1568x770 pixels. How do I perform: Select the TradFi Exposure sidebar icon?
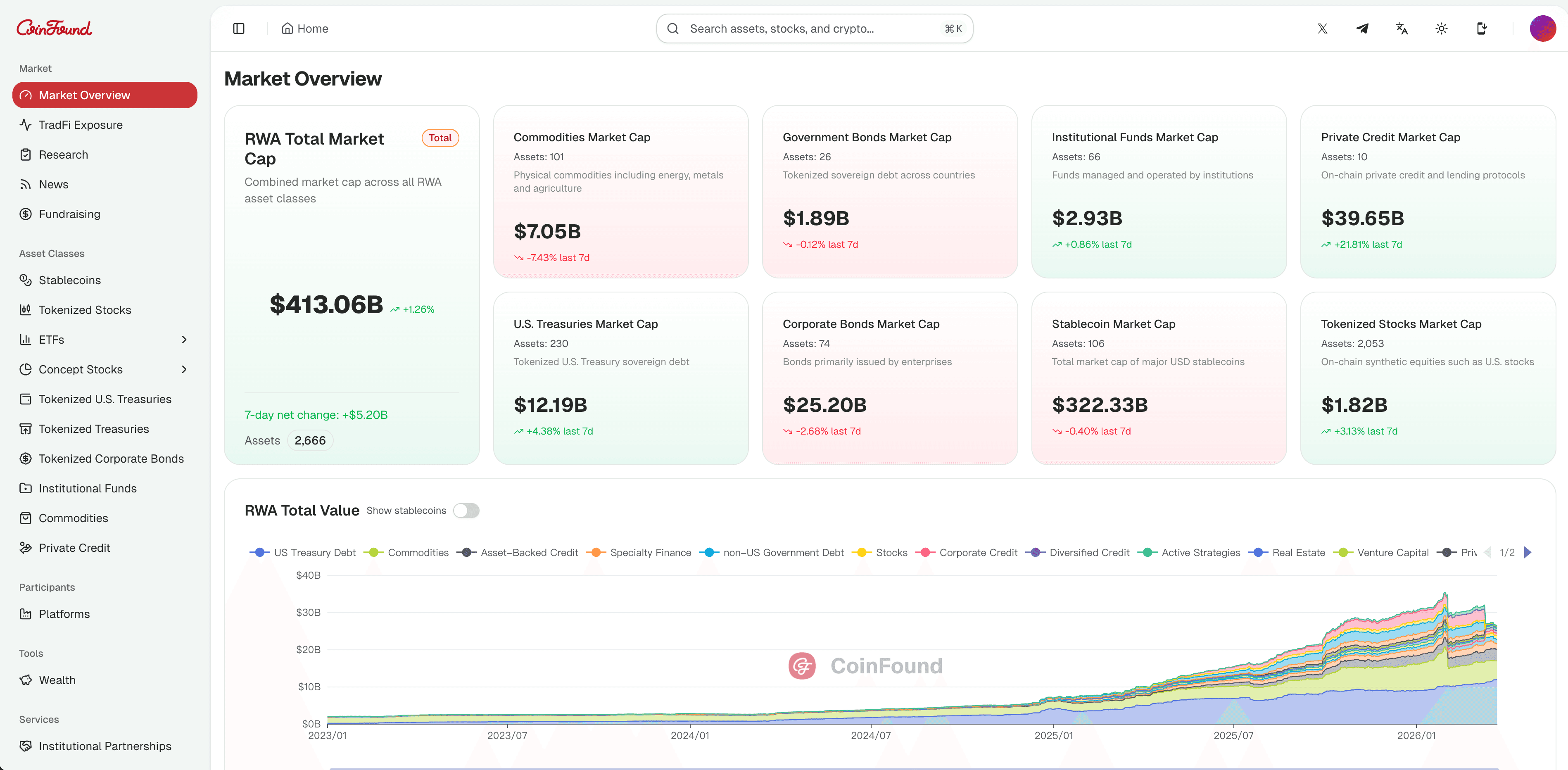tap(25, 124)
